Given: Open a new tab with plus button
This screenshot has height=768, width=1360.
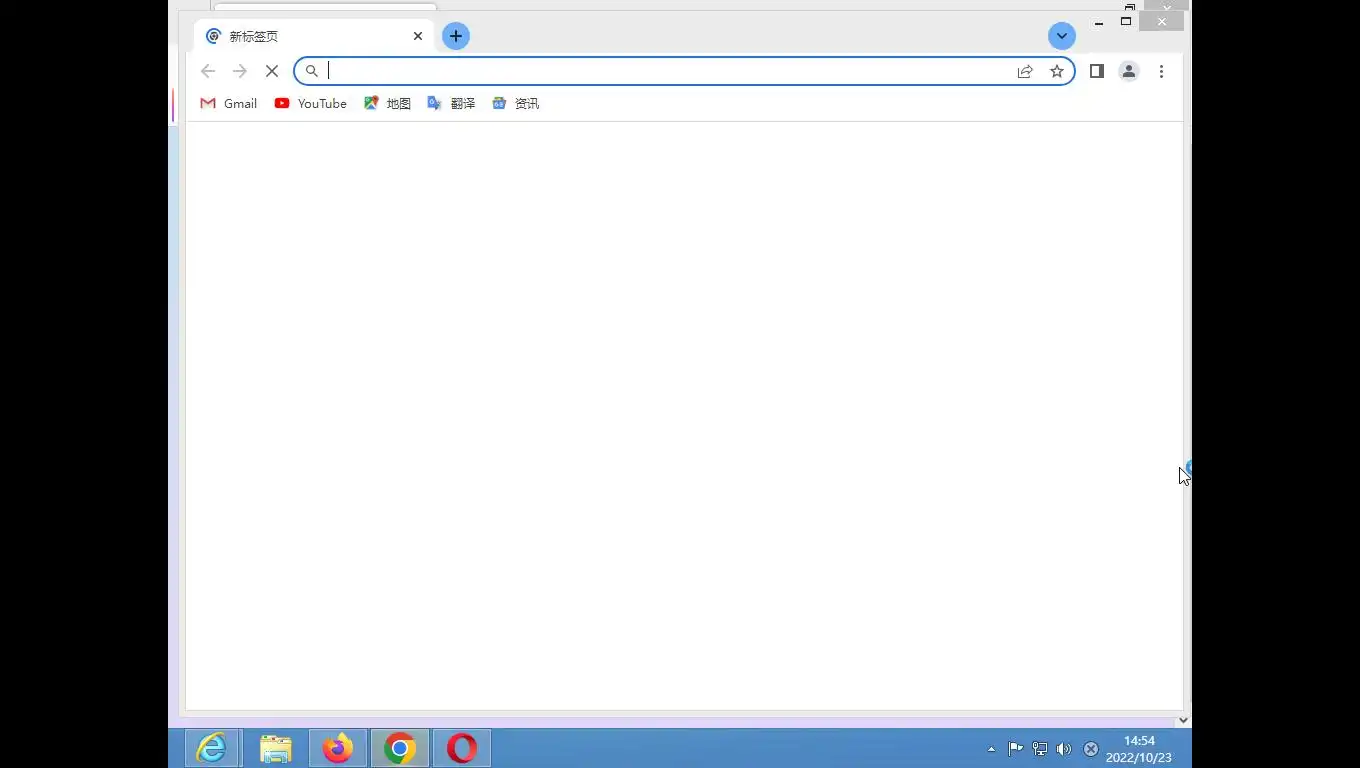Looking at the screenshot, I should point(456,36).
